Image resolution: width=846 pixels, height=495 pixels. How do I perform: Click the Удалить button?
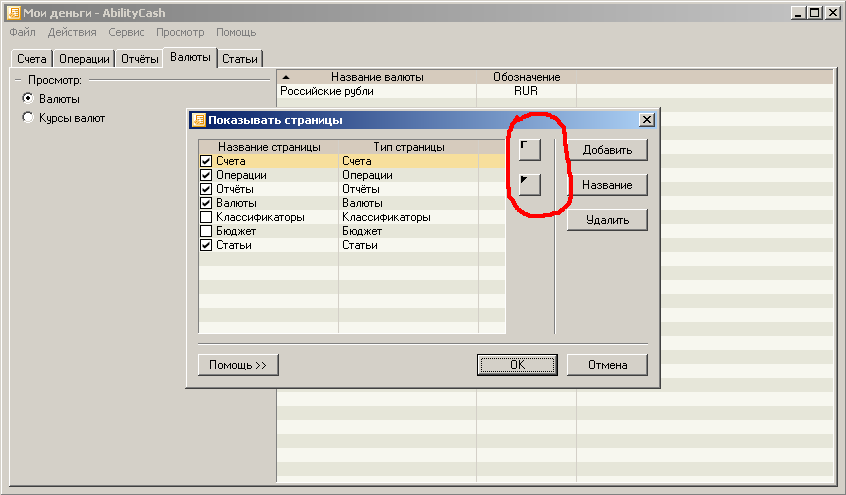pyautogui.click(x=607, y=220)
